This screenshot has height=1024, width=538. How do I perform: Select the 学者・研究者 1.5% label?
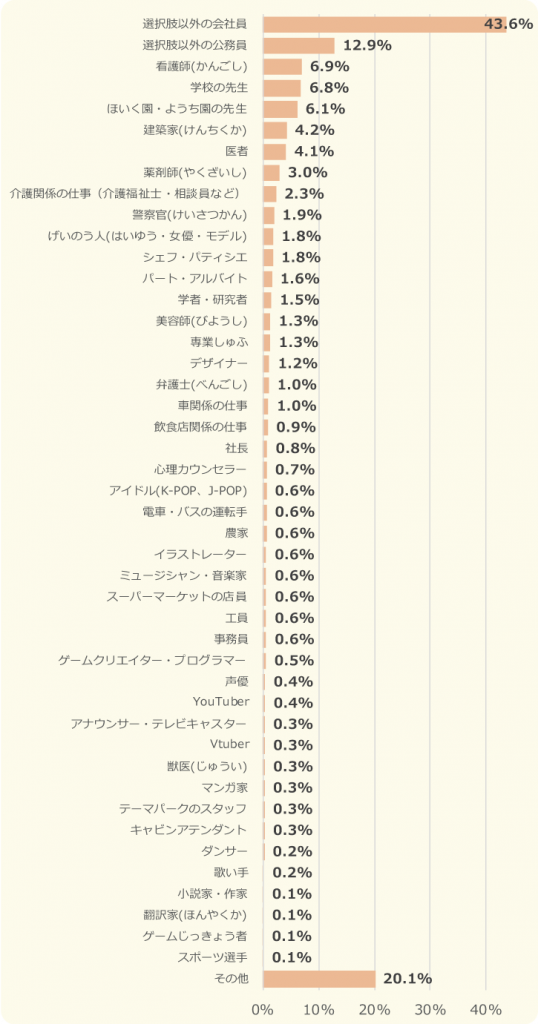click(300, 300)
